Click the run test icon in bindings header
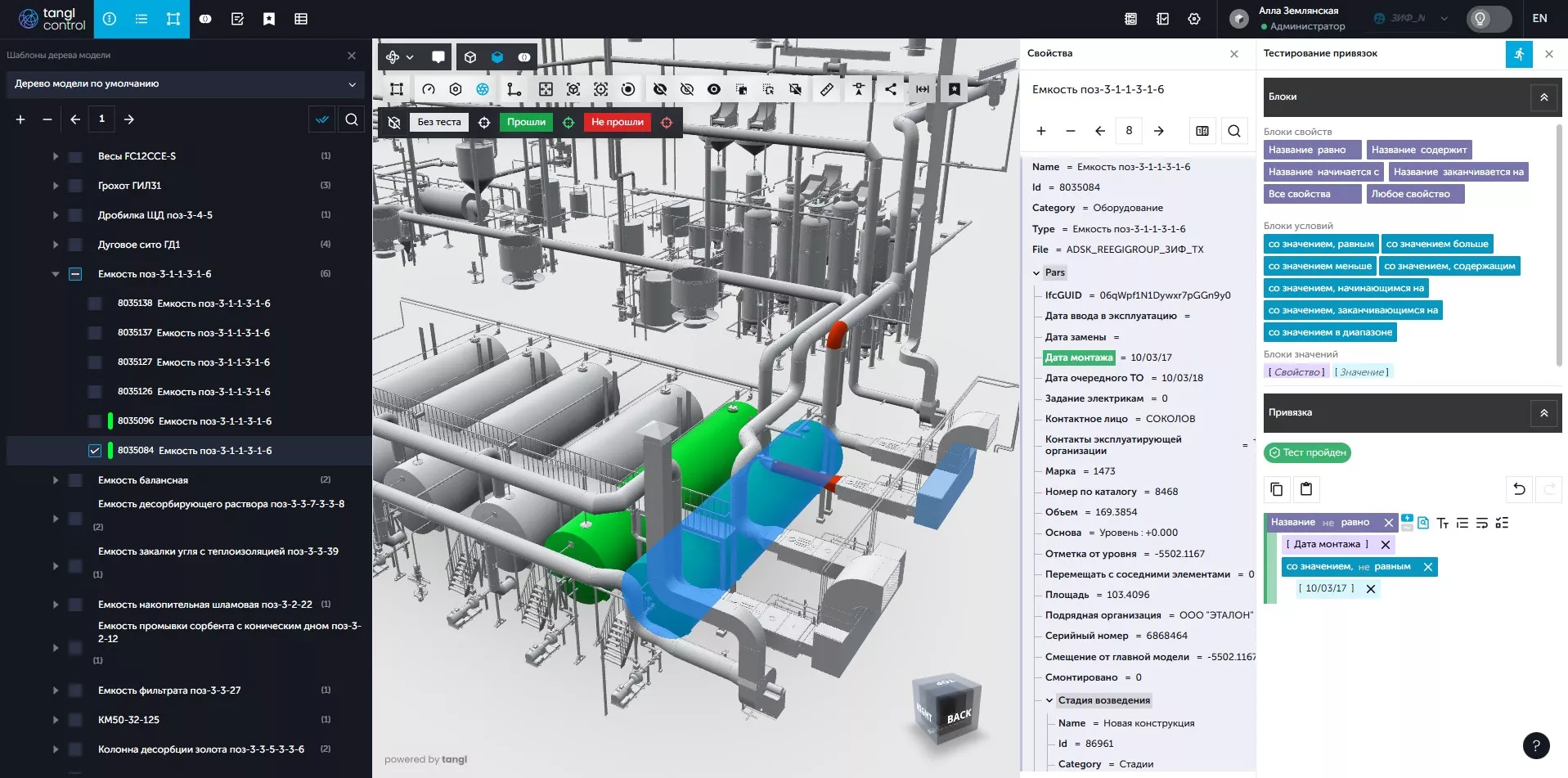This screenshot has height=778, width=1568. tap(1519, 54)
